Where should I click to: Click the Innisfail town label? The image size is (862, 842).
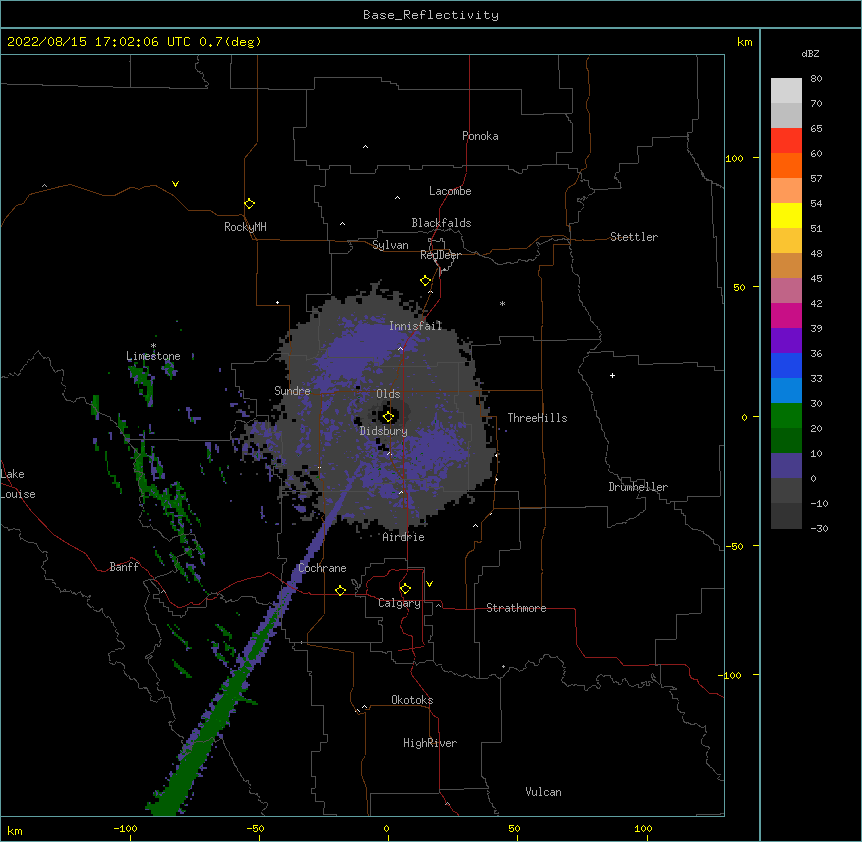click(416, 326)
